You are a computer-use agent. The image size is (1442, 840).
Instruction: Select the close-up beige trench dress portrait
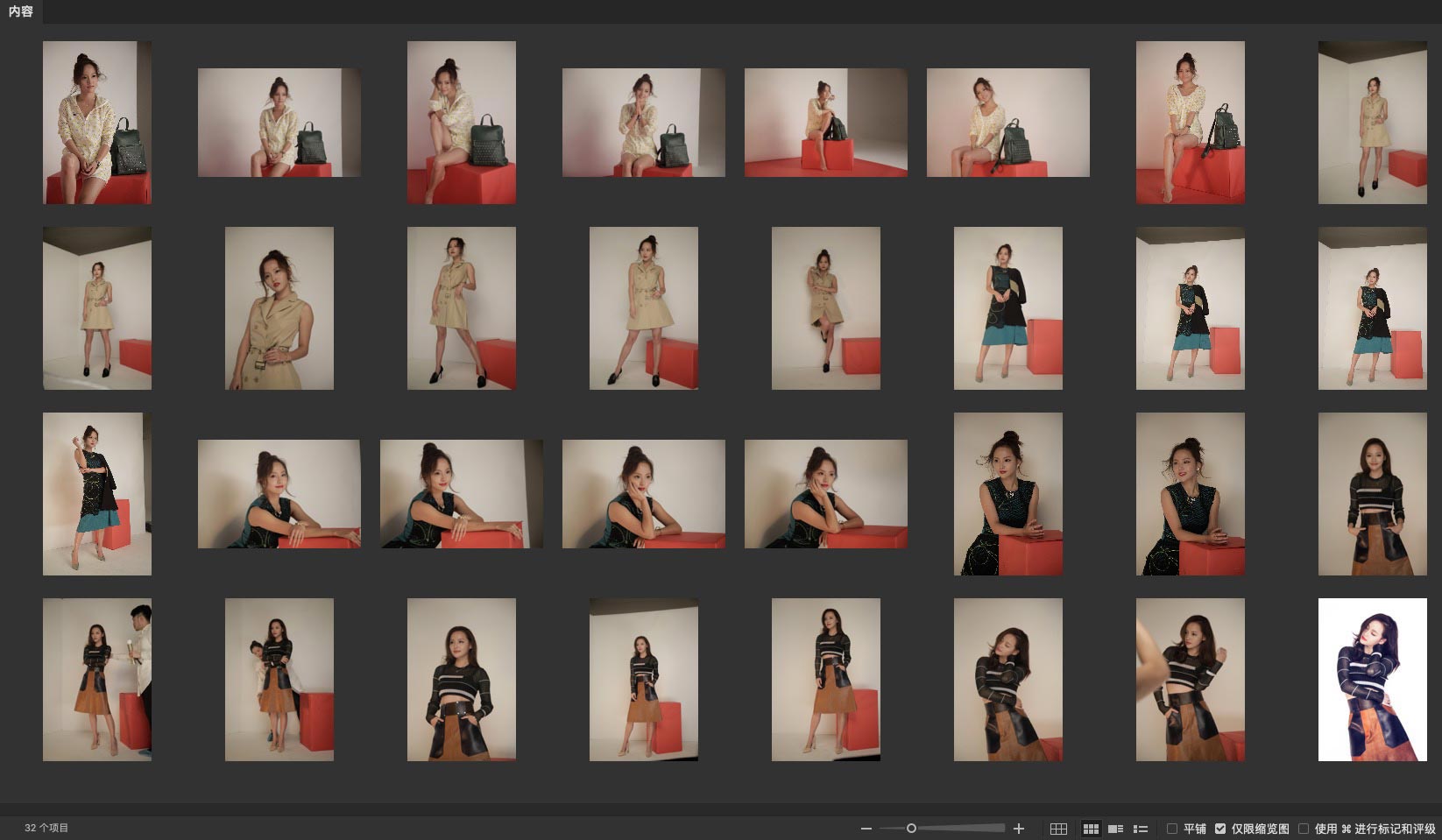click(x=279, y=308)
